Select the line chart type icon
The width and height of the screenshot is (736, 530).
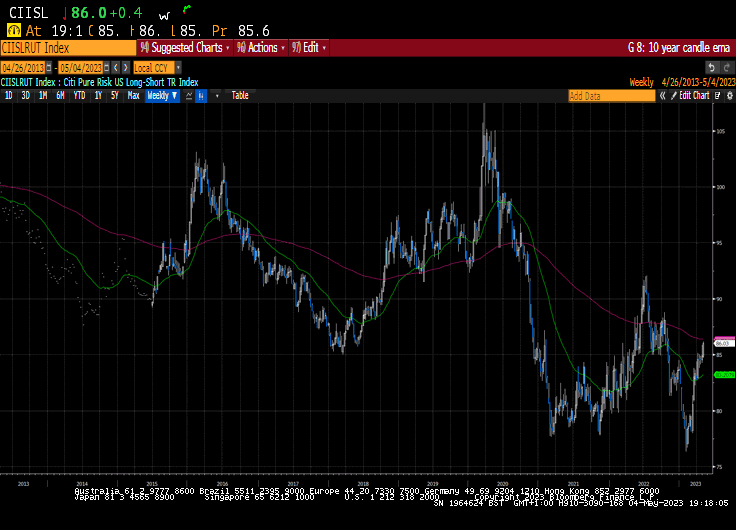click(x=189, y=95)
